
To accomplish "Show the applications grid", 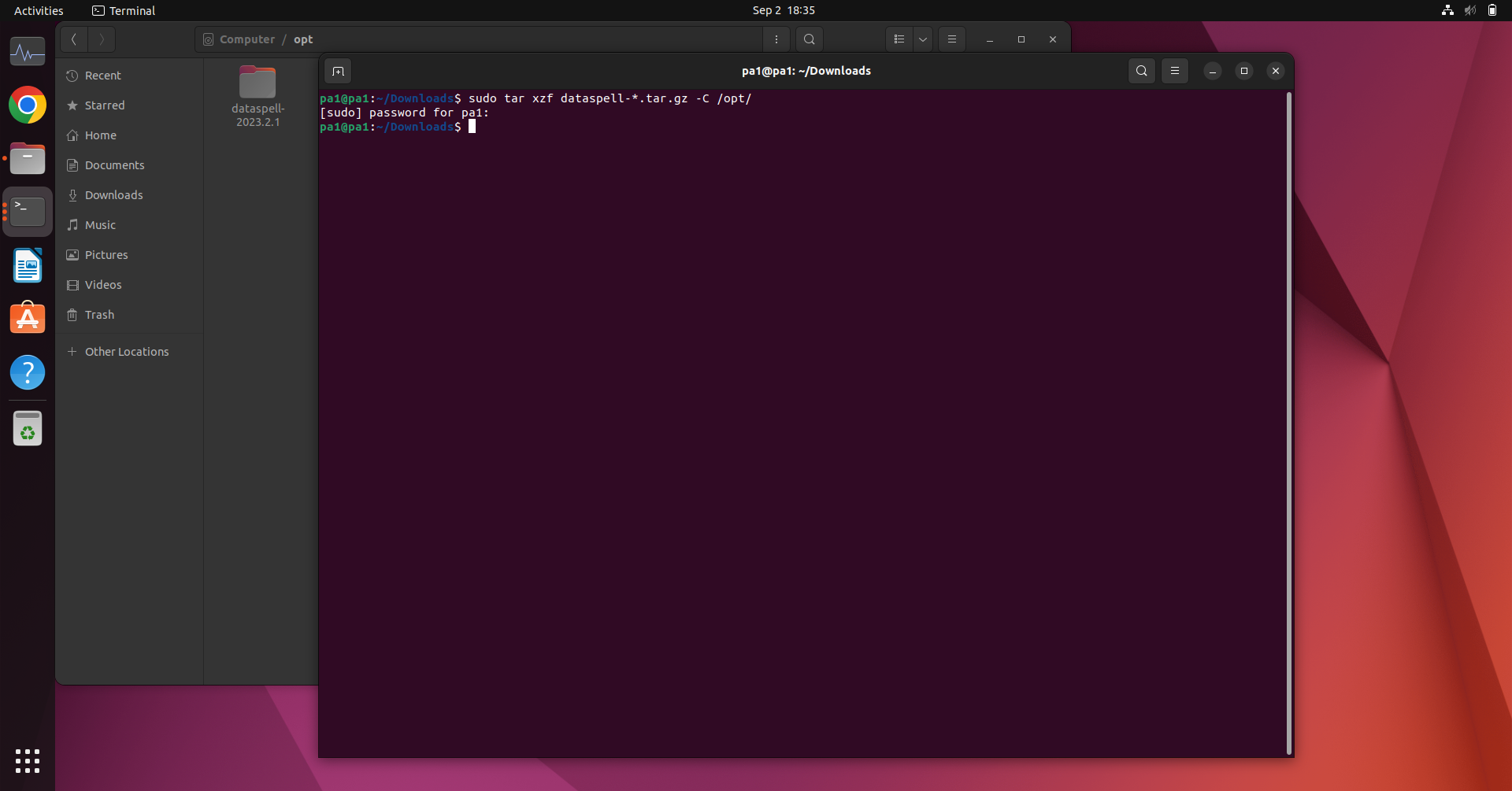I will point(28,761).
